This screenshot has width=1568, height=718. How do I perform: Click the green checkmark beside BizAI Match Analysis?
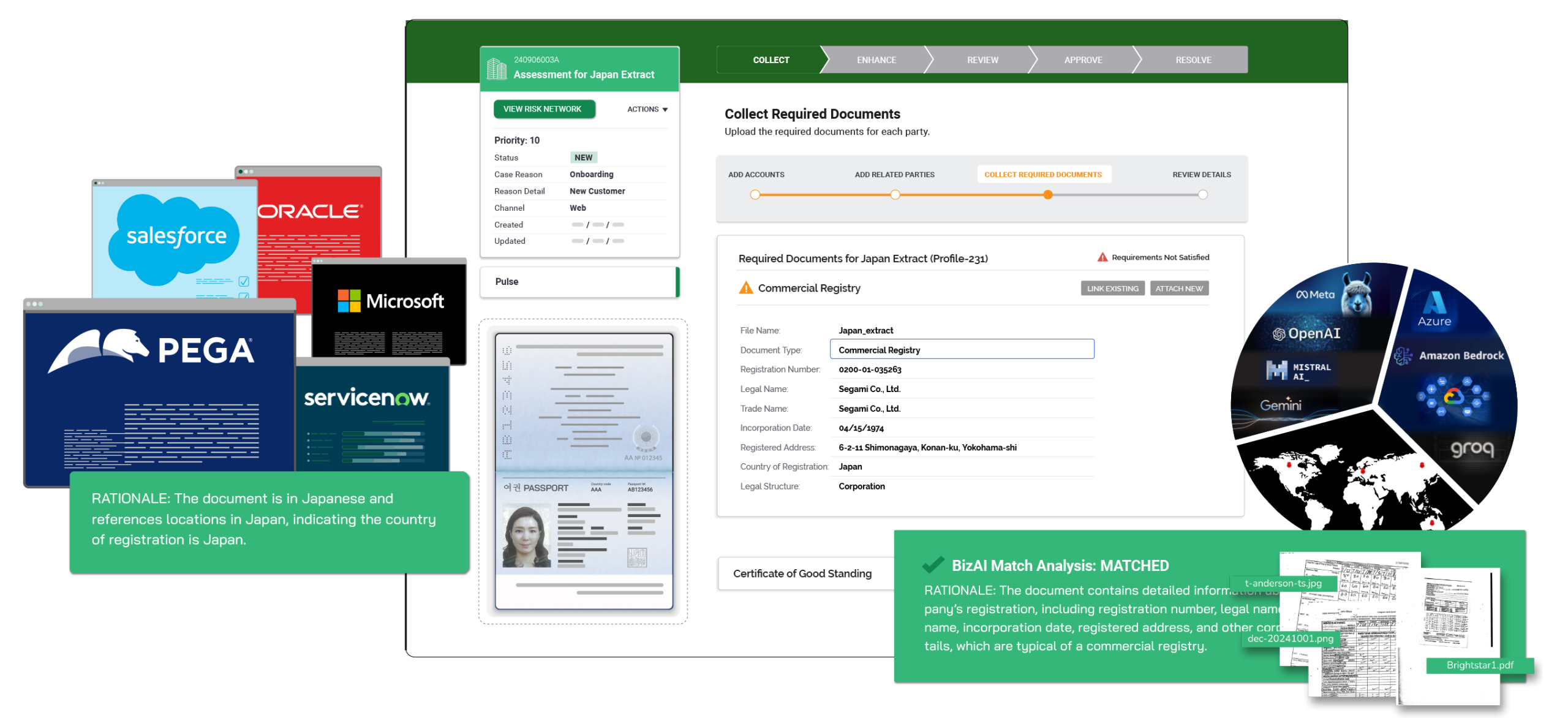933,564
